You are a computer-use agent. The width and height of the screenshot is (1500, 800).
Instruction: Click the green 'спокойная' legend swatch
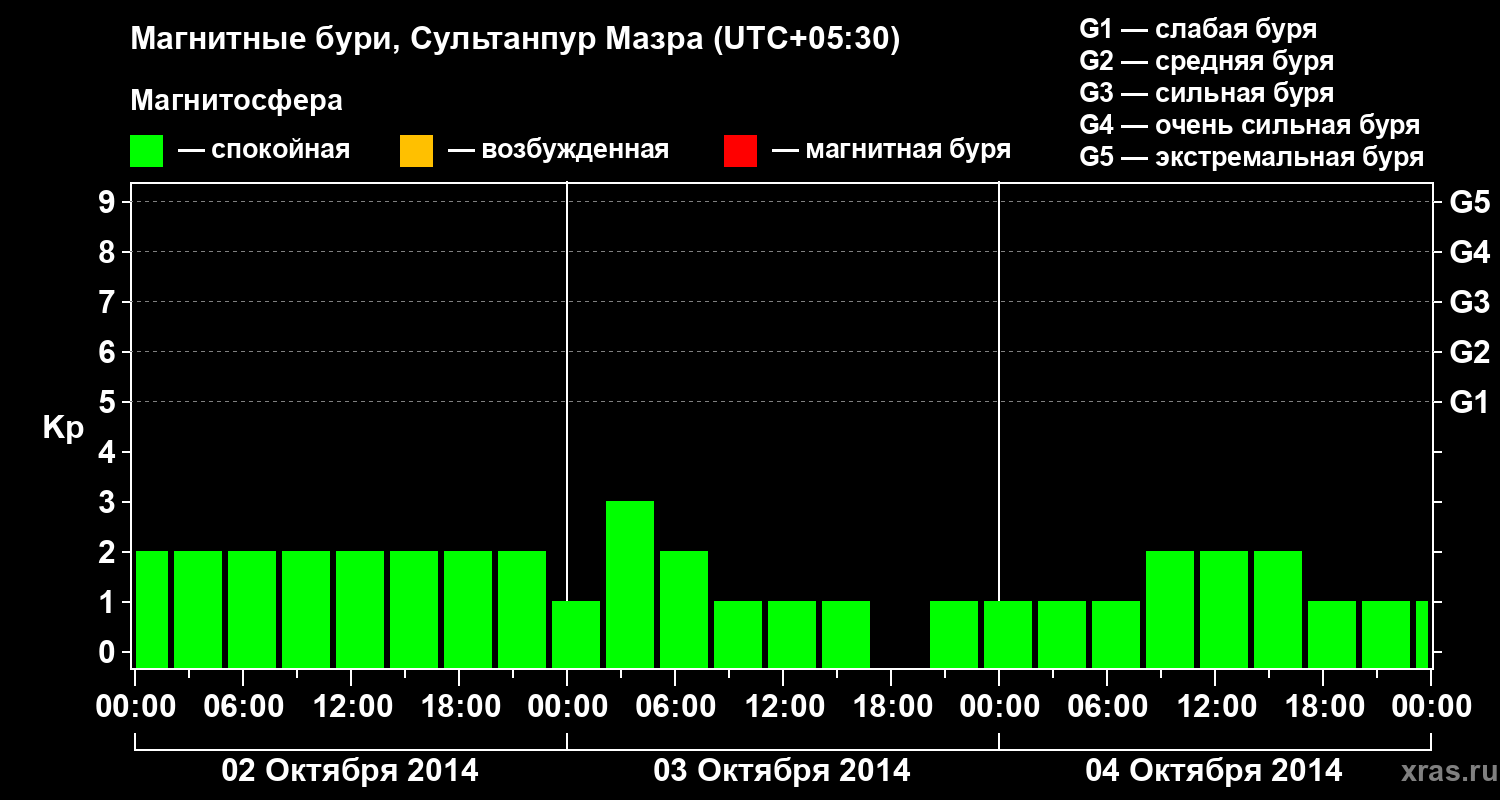147,151
